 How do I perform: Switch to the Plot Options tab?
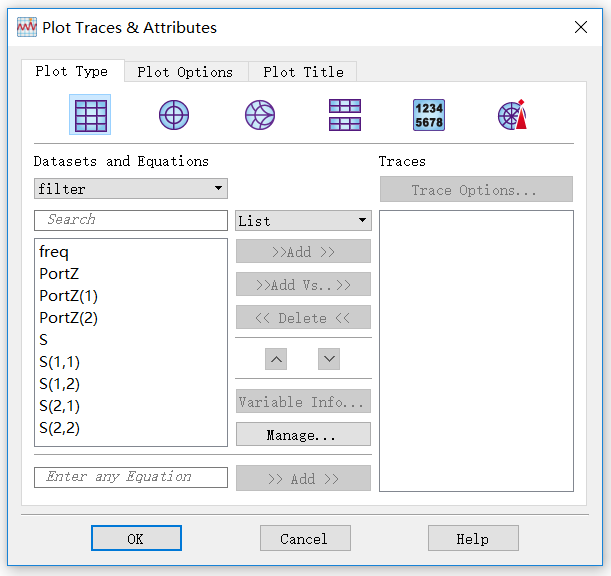185,72
